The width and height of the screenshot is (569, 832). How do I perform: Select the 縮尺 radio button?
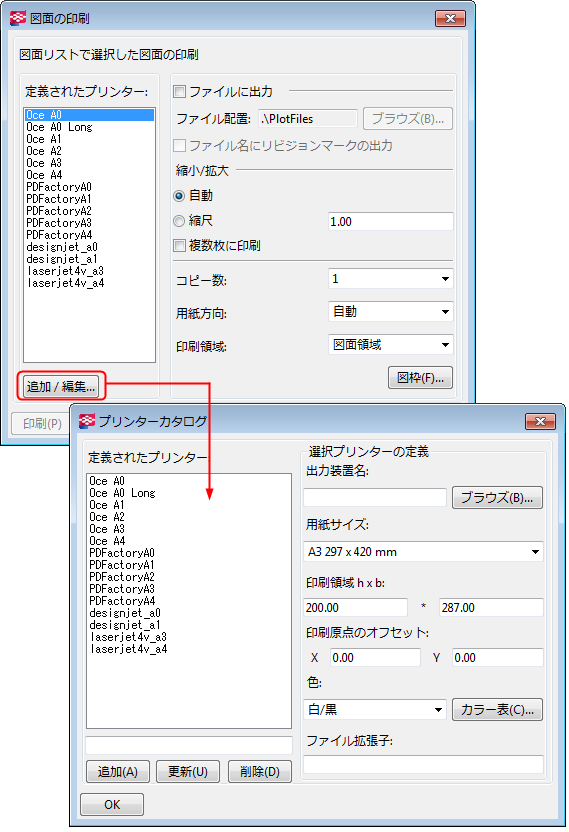coord(179,221)
